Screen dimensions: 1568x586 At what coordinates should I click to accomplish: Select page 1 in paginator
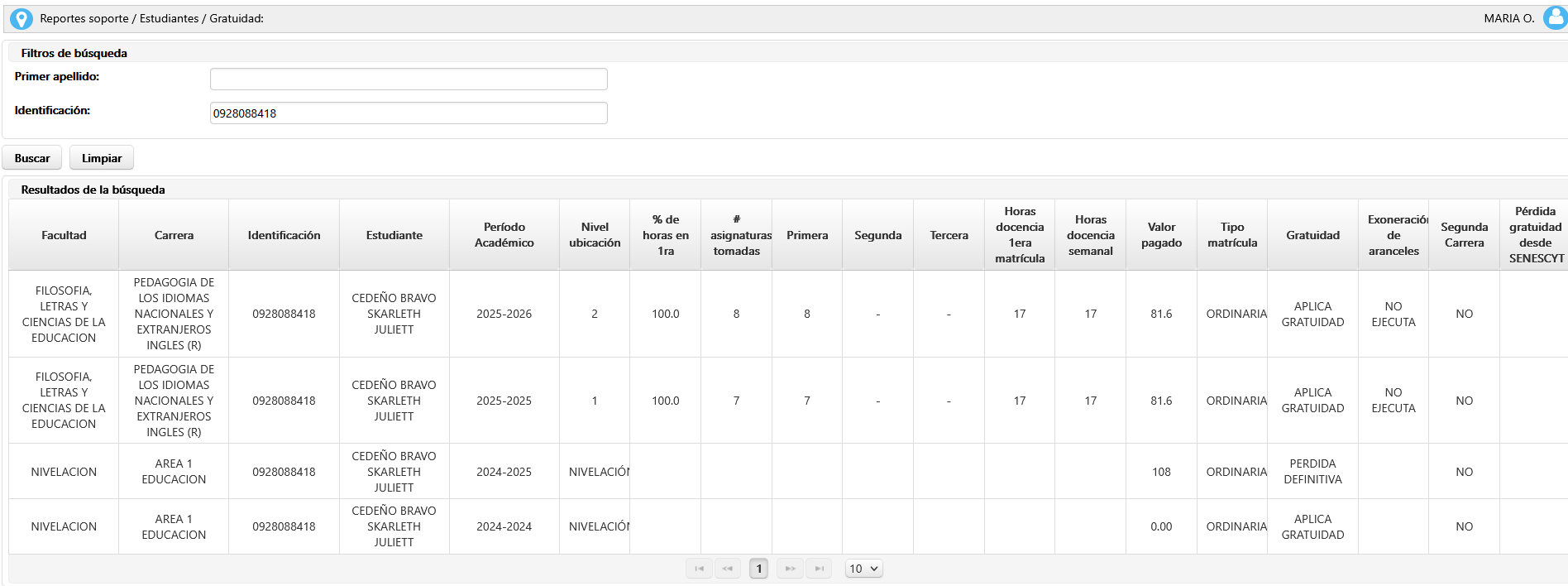point(758,569)
